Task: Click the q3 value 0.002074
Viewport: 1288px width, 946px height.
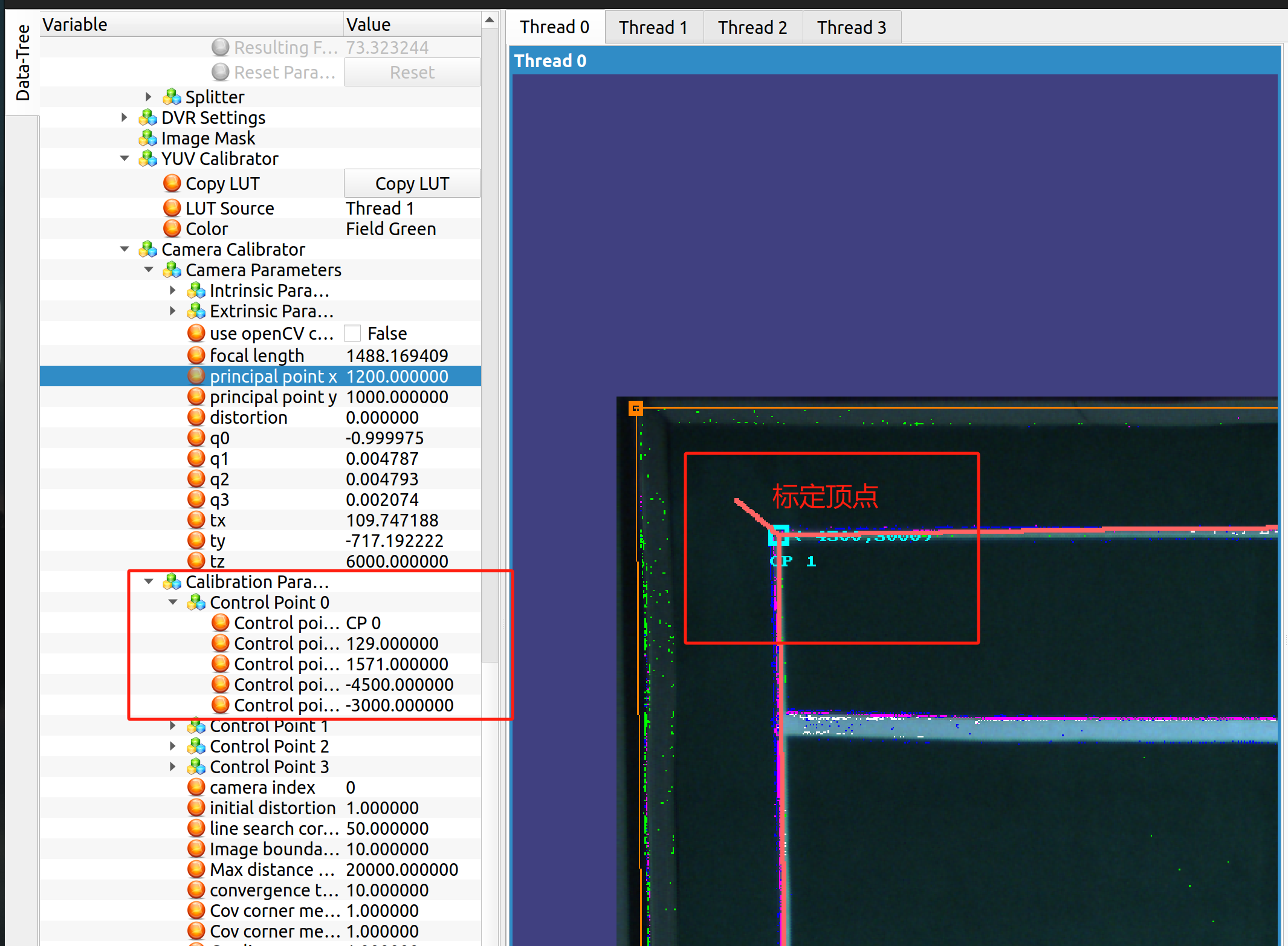Action: point(382,499)
